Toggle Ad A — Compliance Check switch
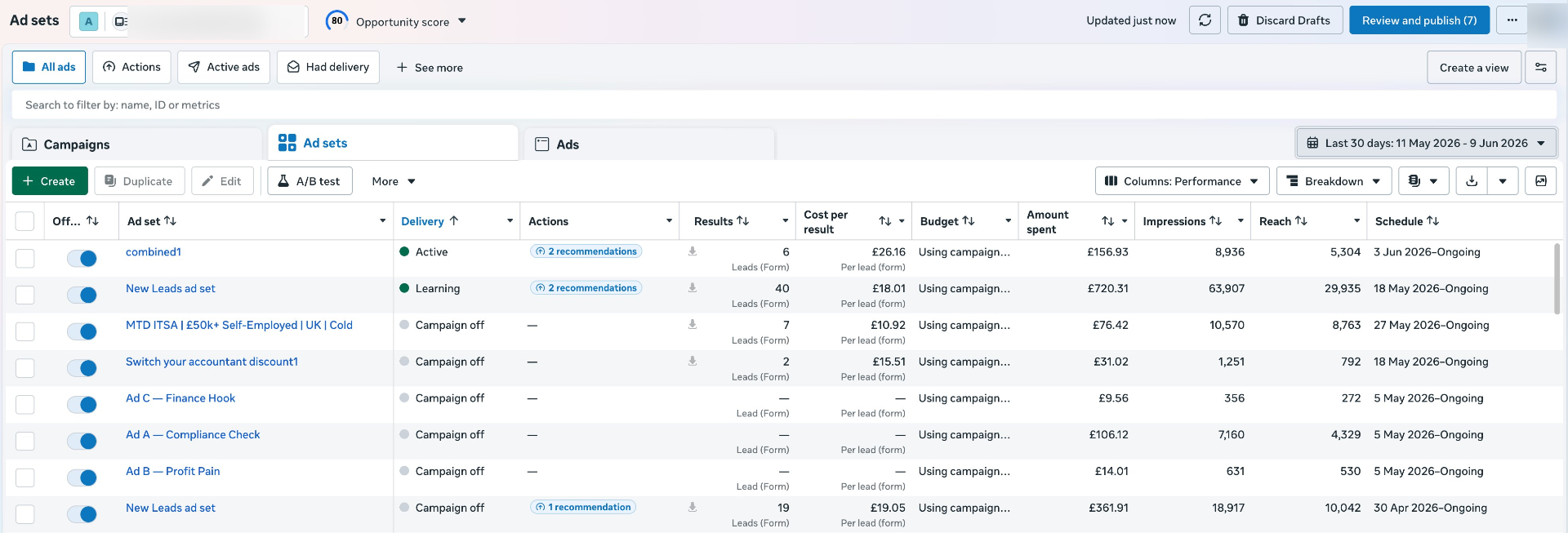This screenshot has height=533, width=1568. 82,442
